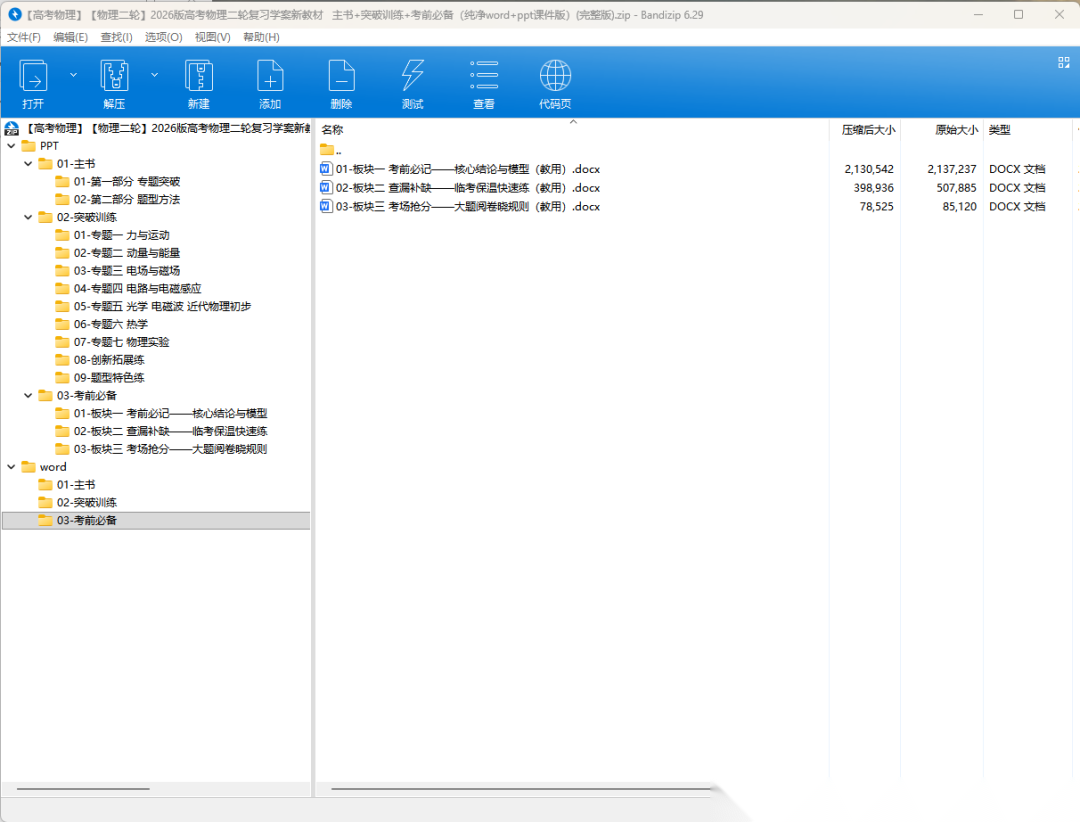Toggle the view mode icon at top right
The image size is (1080, 822).
tap(1063, 62)
